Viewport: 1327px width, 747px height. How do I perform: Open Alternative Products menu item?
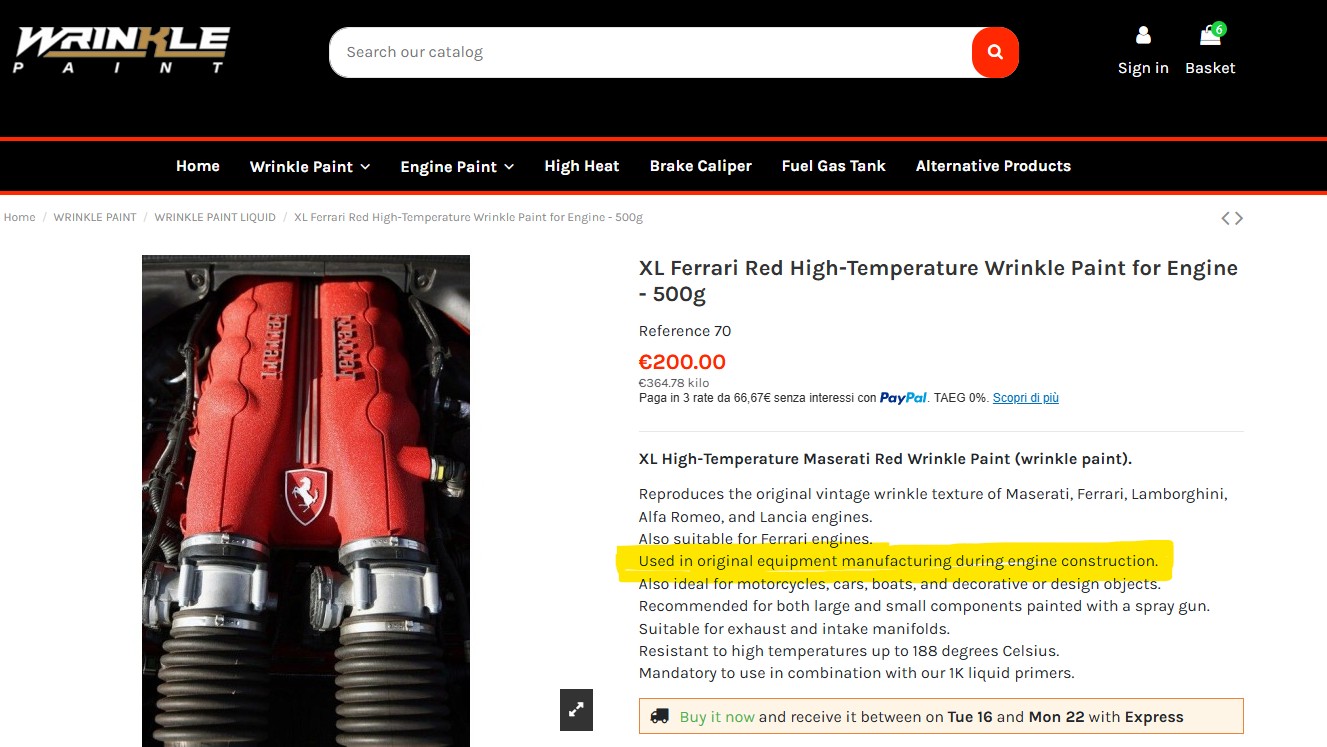[x=993, y=166]
